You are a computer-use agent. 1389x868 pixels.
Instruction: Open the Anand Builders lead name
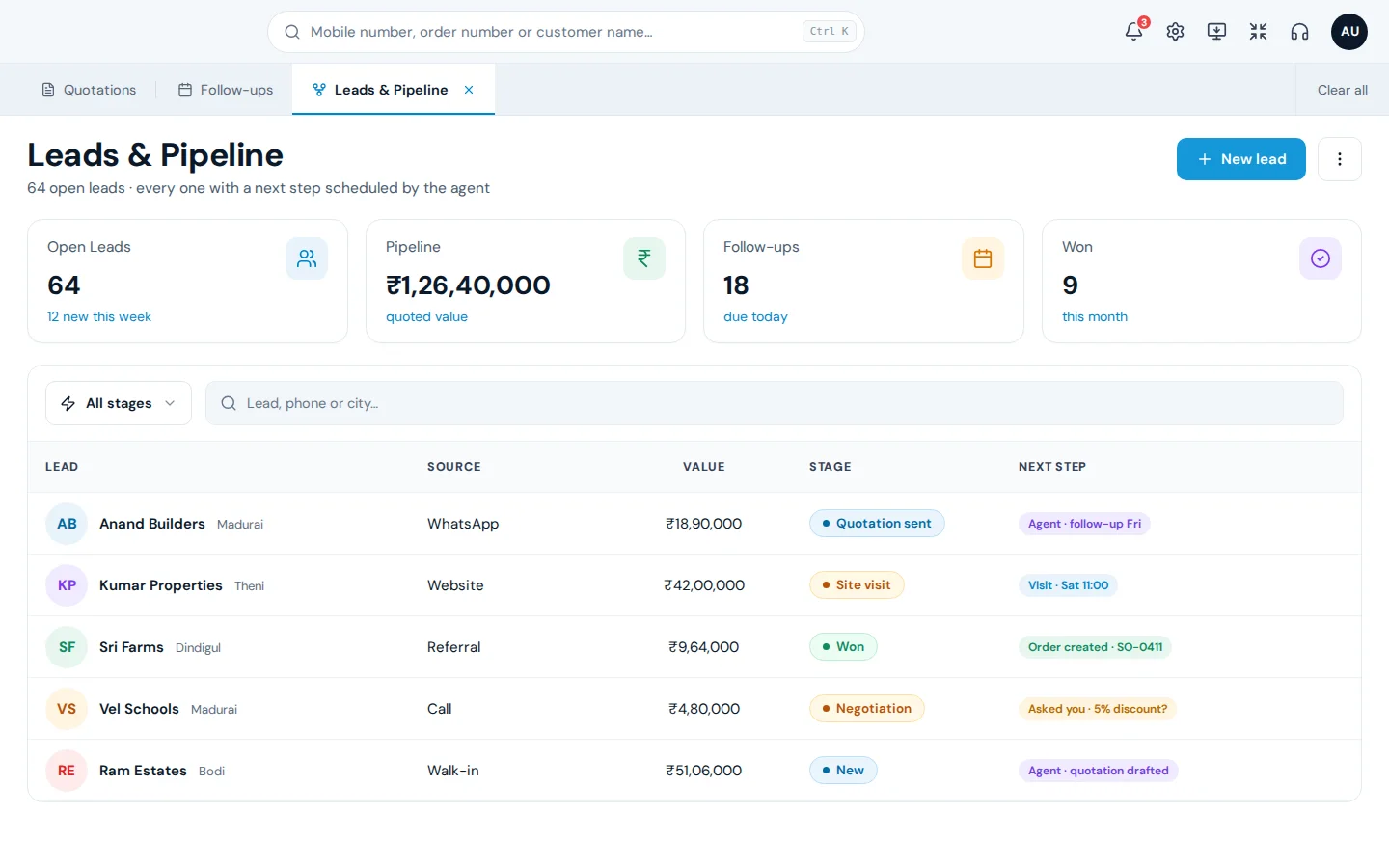(x=152, y=524)
